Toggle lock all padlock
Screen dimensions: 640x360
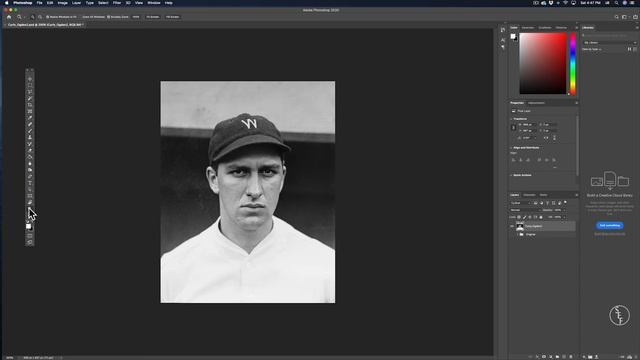[x=541, y=217]
